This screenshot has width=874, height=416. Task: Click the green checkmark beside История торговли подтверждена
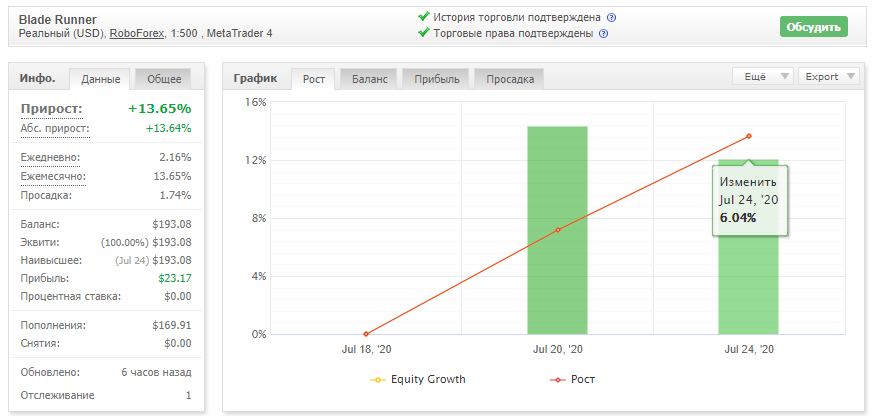[x=424, y=17]
